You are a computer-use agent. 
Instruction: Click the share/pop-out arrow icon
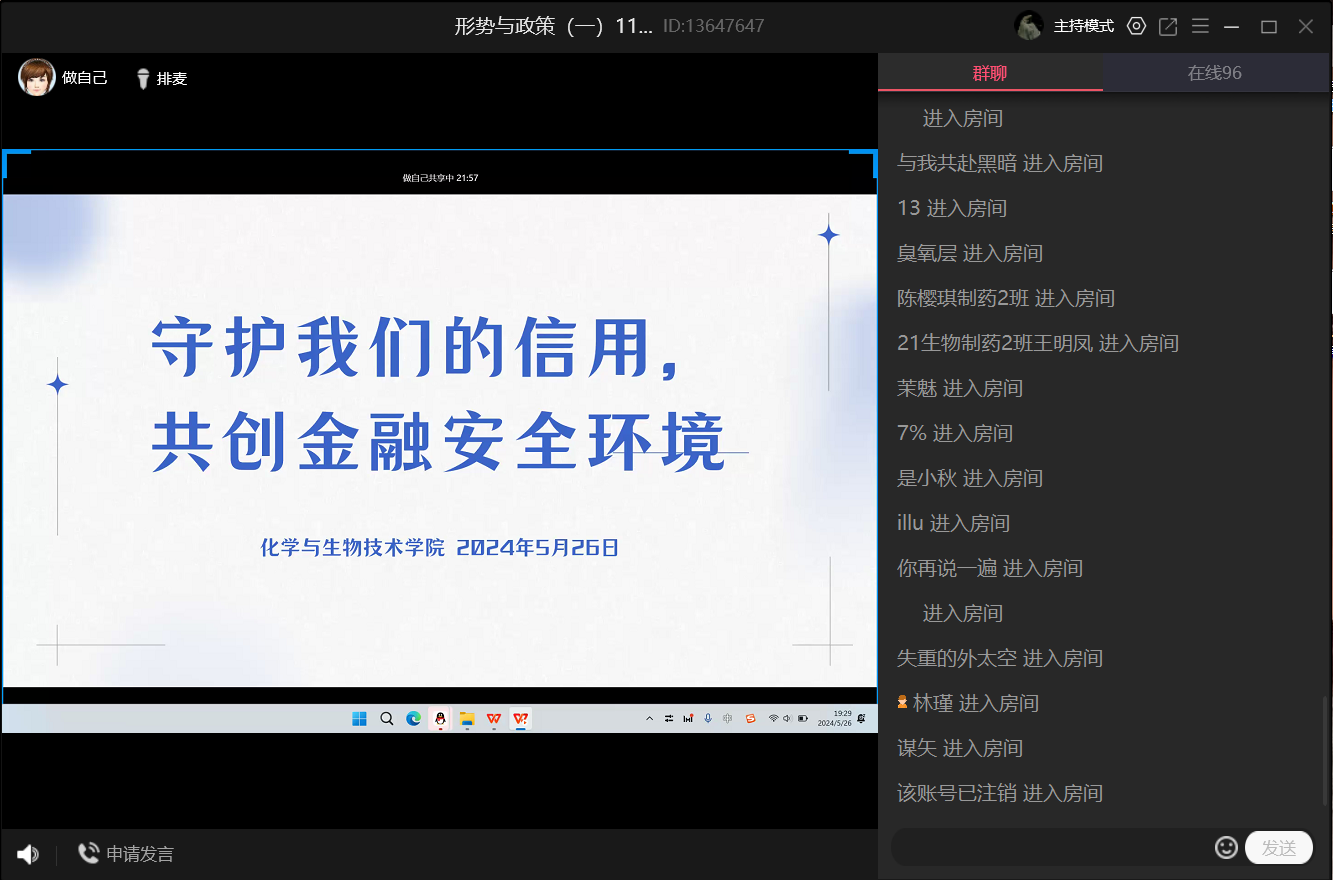(1168, 27)
